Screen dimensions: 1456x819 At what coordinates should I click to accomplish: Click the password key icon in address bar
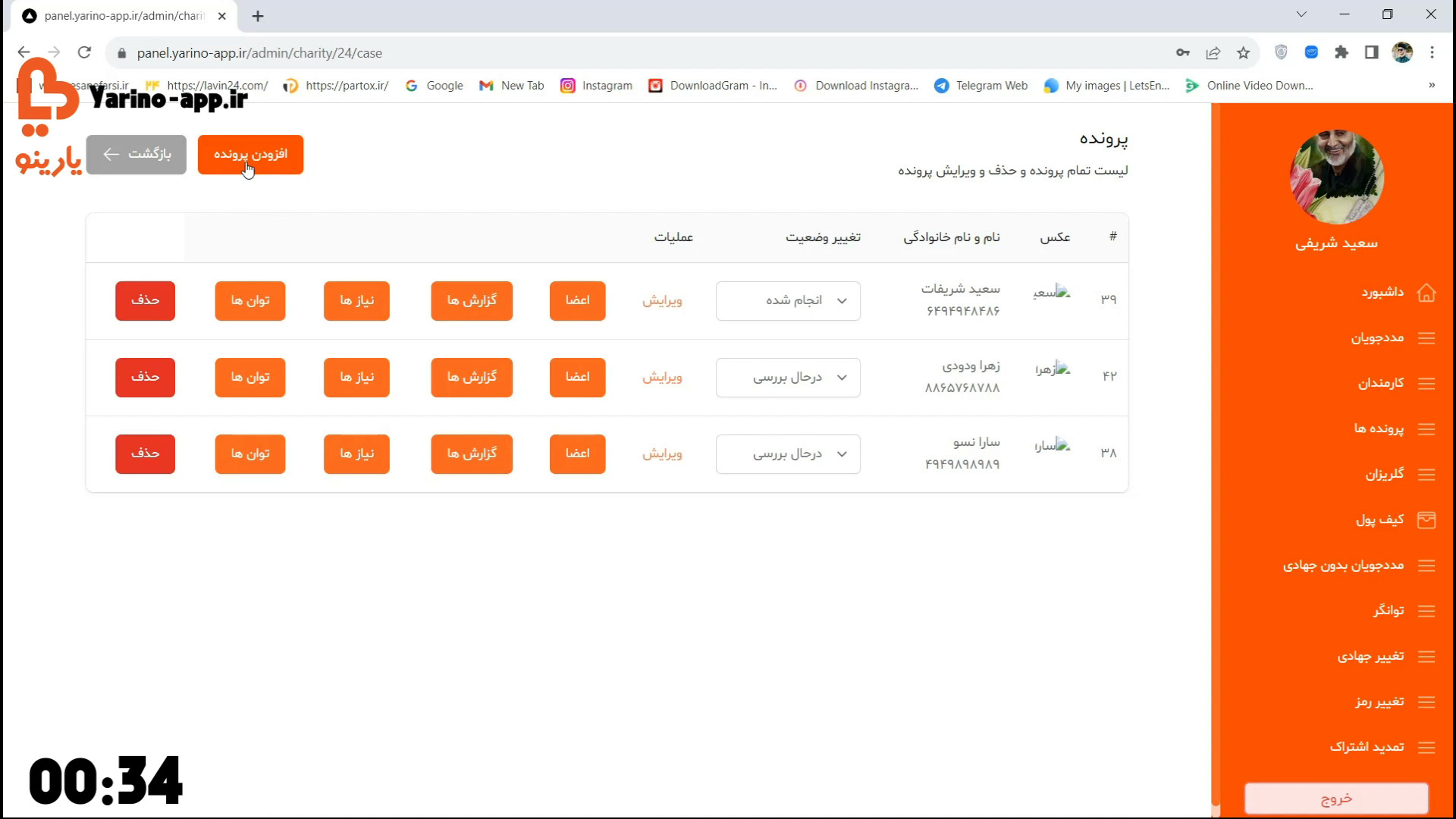click(1182, 53)
